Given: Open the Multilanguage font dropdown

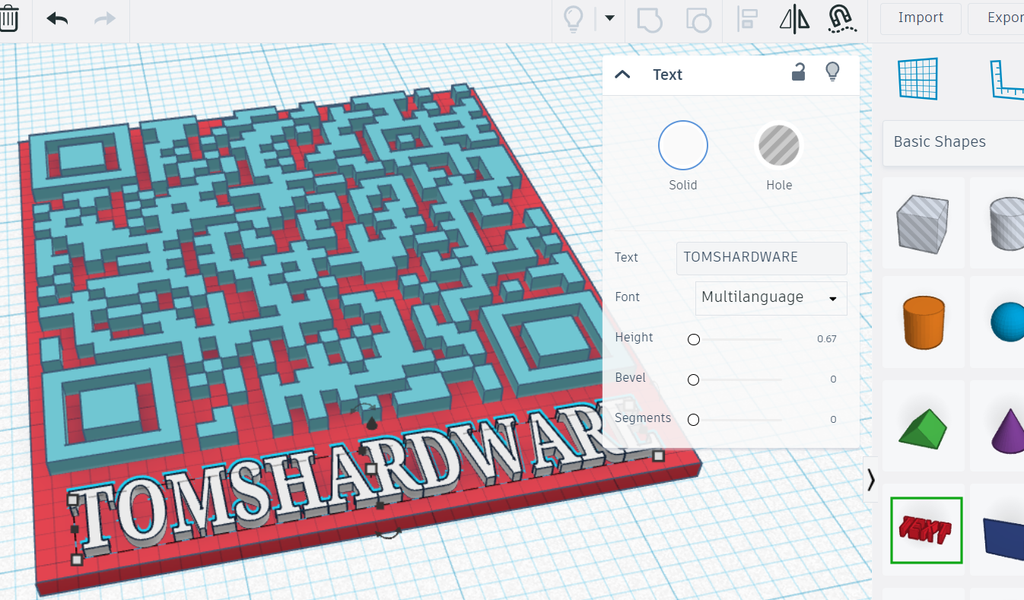Looking at the screenshot, I should coord(770,297).
